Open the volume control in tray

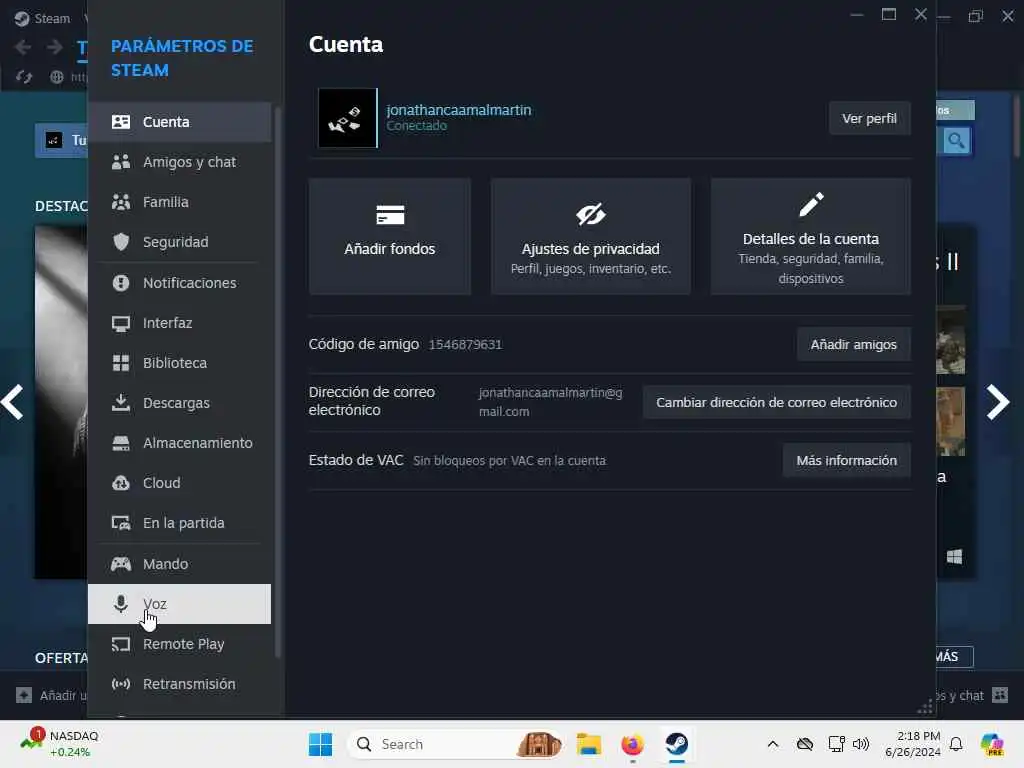coord(861,744)
